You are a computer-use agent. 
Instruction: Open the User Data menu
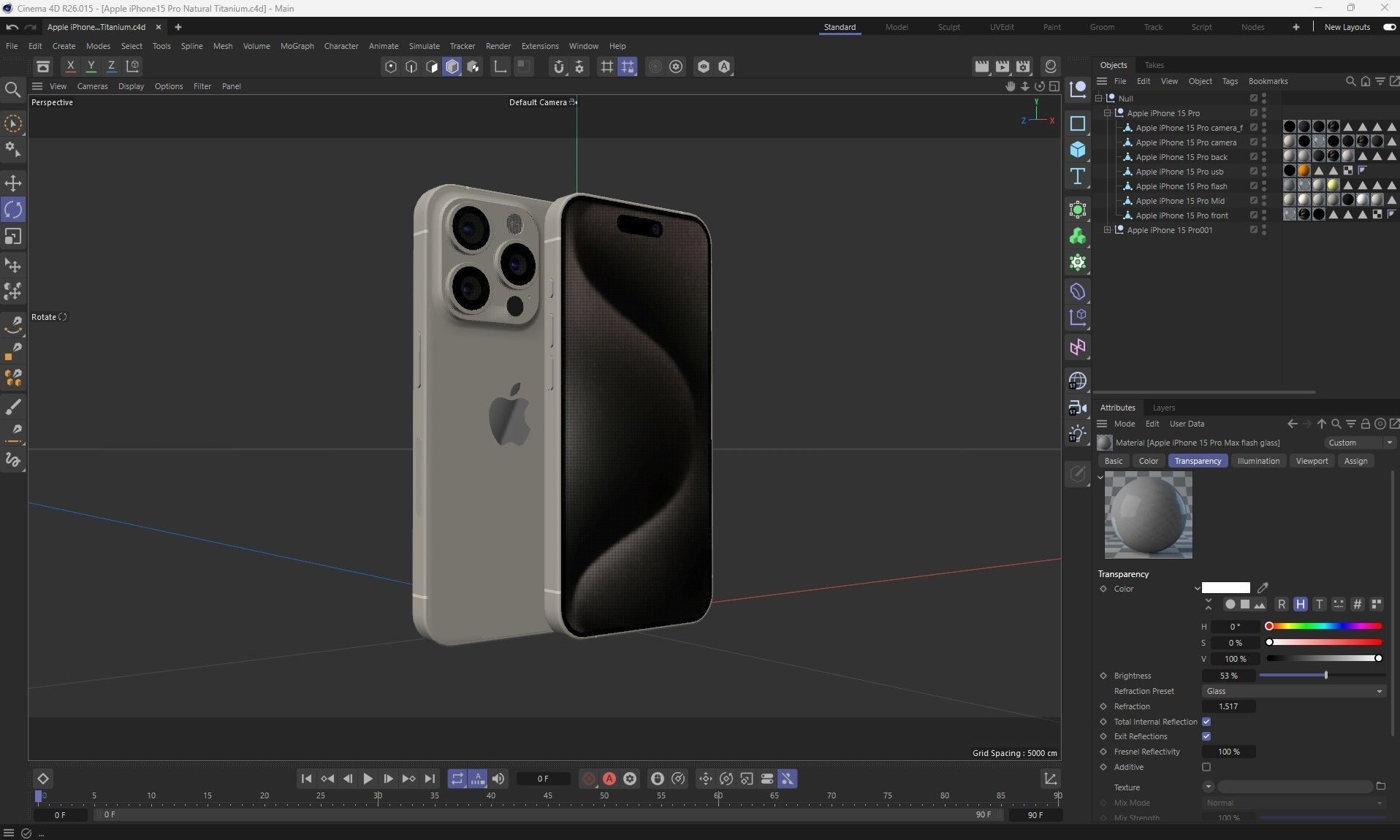click(1187, 424)
